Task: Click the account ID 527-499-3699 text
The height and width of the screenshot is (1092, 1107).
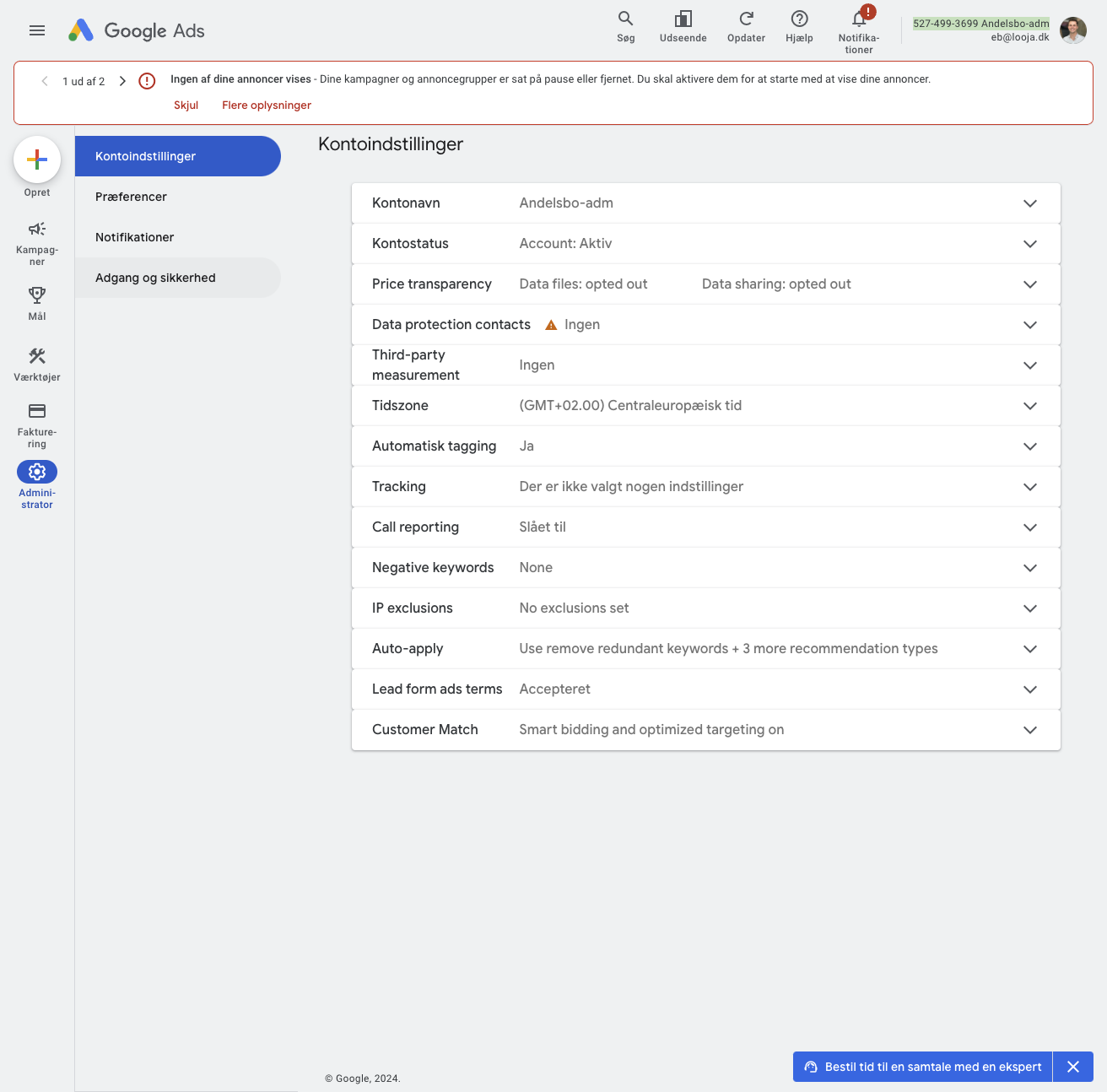Action: click(x=945, y=24)
